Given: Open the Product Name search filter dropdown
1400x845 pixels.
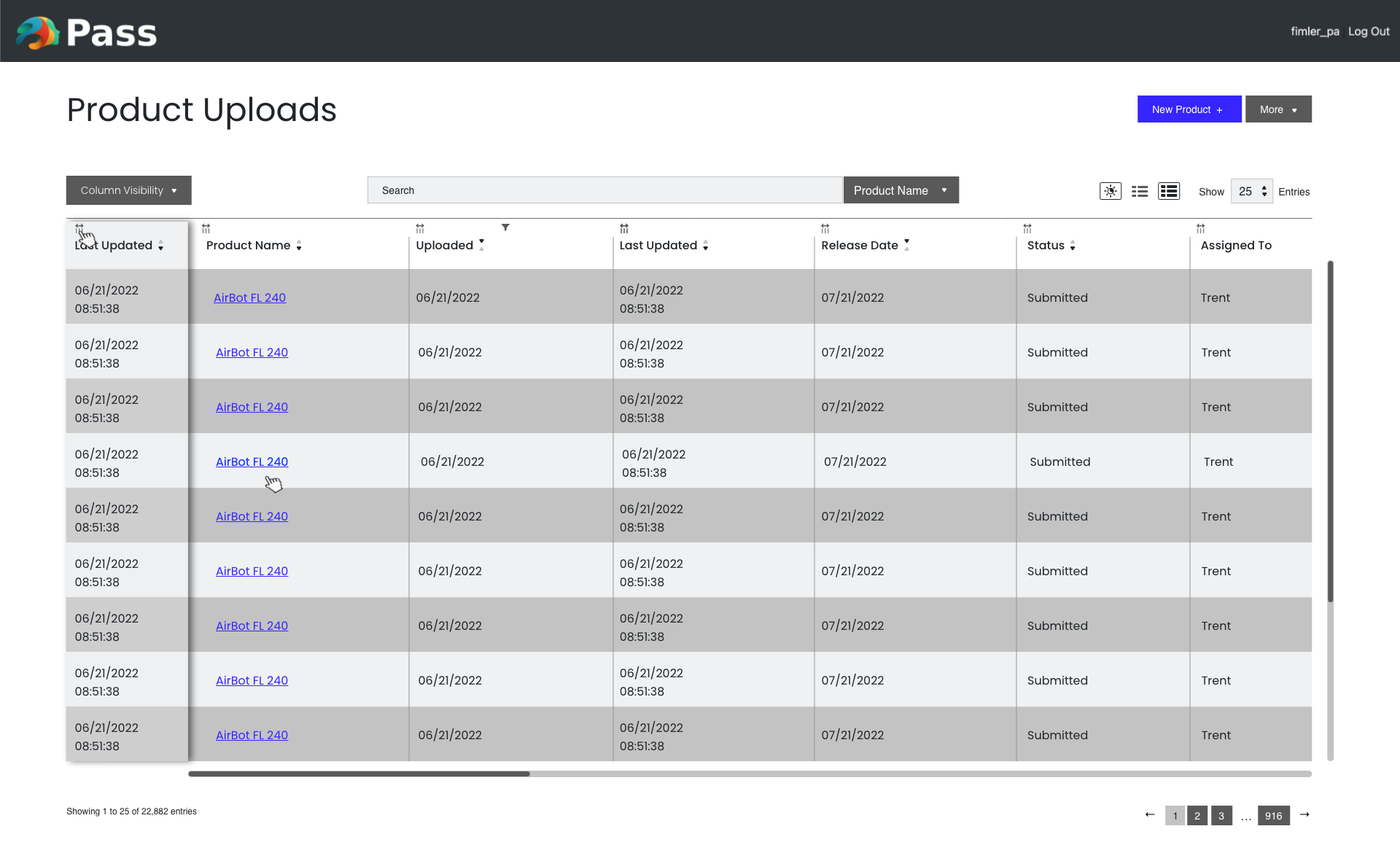Looking at the screenshot, I should pos(901,190).
